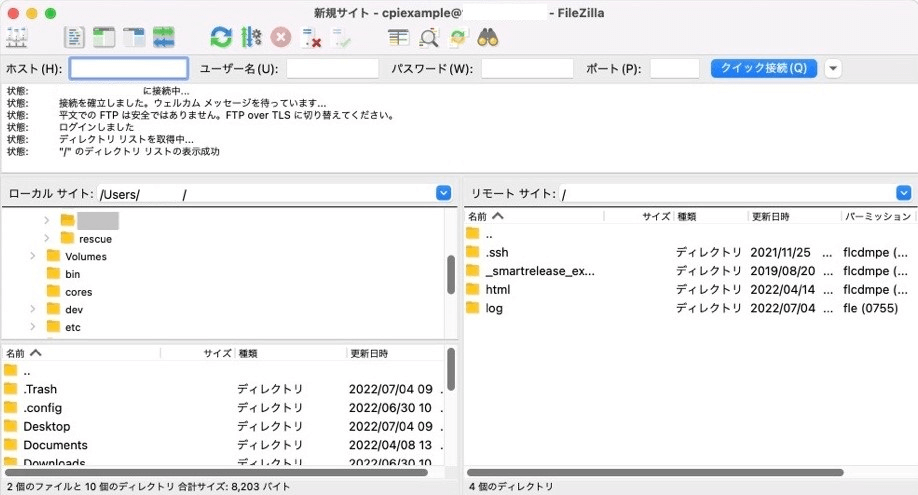Click the local file list vertical scrollbar

[x=451, y=370]
